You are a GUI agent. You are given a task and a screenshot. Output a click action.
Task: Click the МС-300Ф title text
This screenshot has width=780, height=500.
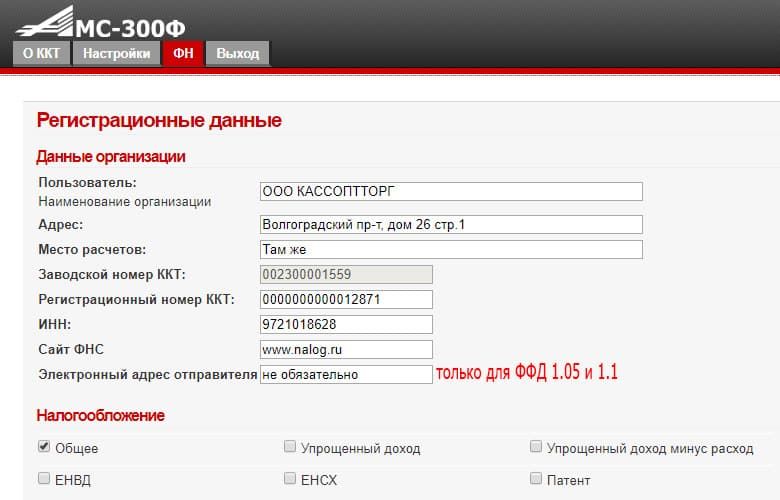tap(130, 28)
